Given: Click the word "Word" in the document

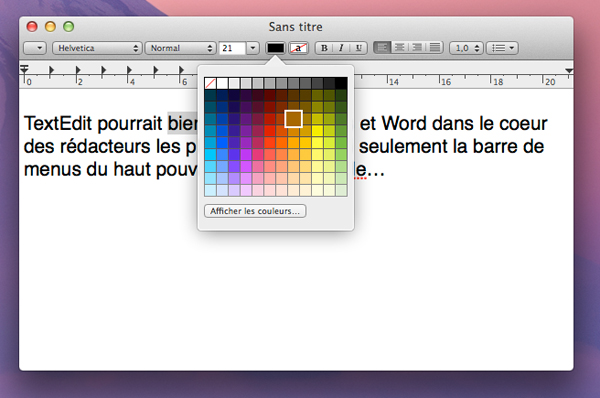Looking at the screenshot, I should (404, 124).
